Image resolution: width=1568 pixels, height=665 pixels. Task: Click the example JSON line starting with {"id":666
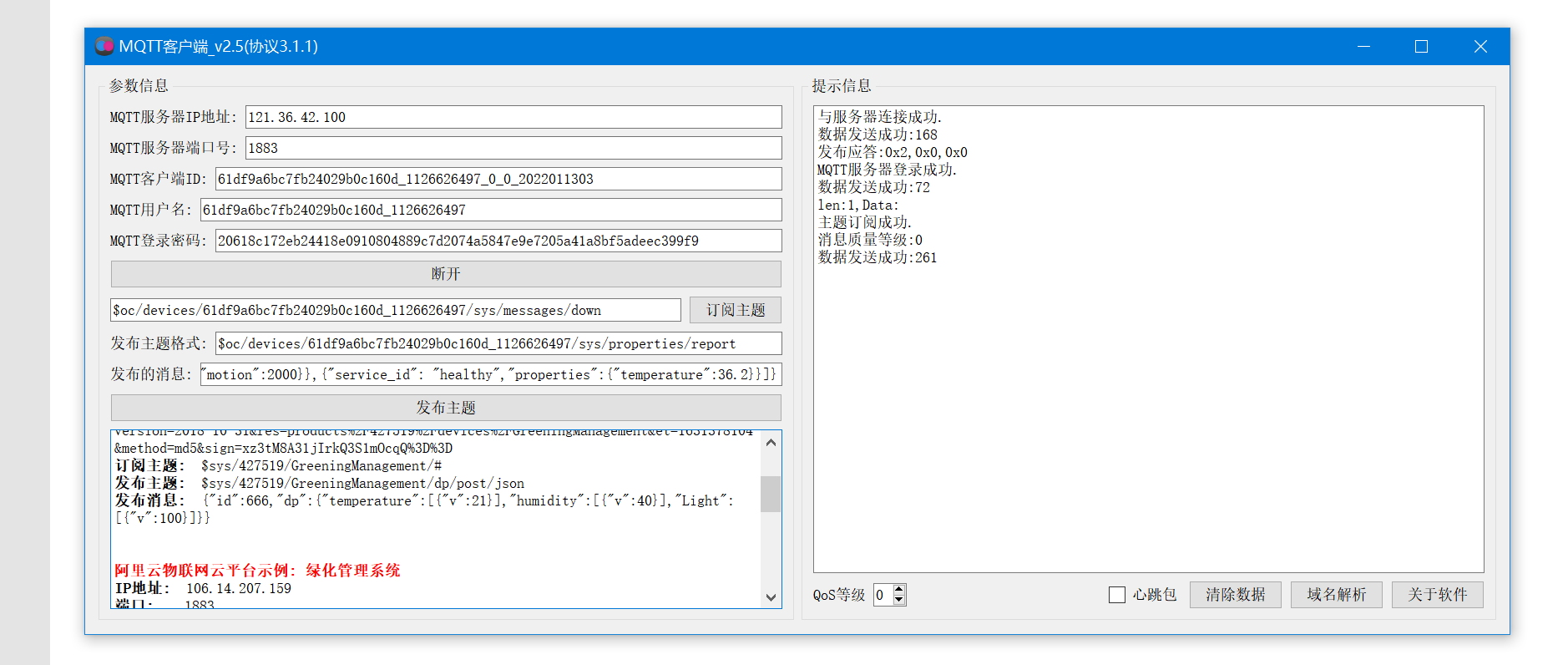pyautogui.click(x=424, y=509)
